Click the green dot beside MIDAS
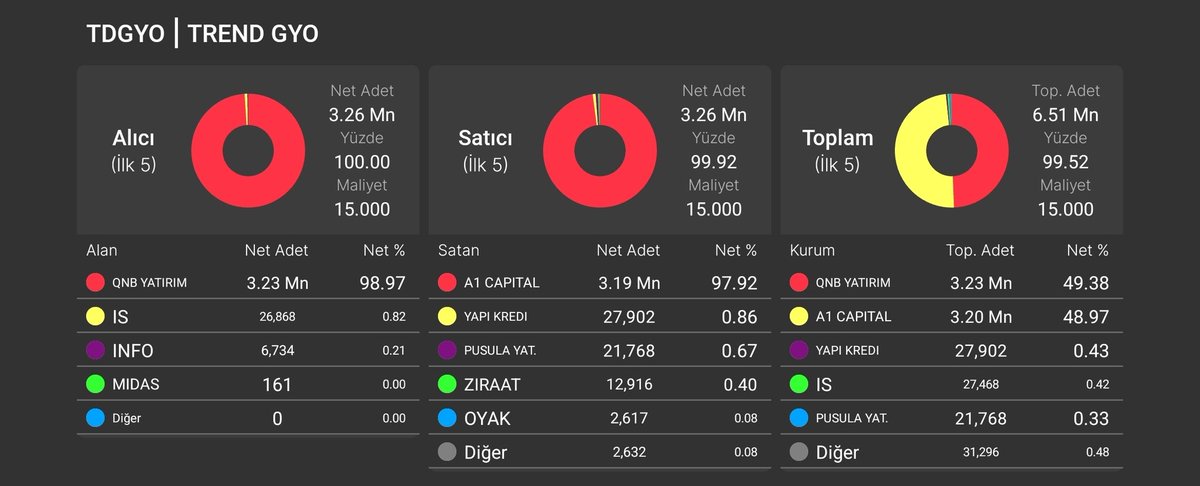This screenshot has height=486, width=1200. coord(95,385)
